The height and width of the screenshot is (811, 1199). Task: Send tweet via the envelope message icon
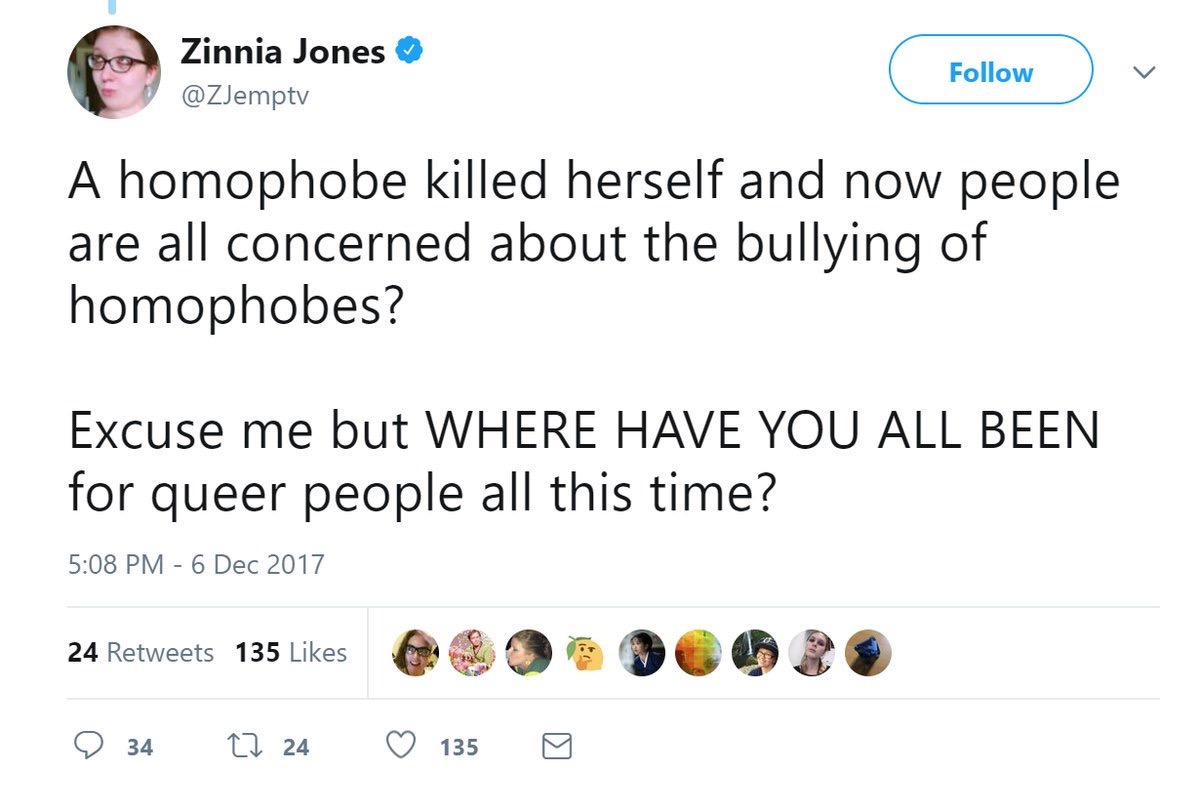coord(556,746)
